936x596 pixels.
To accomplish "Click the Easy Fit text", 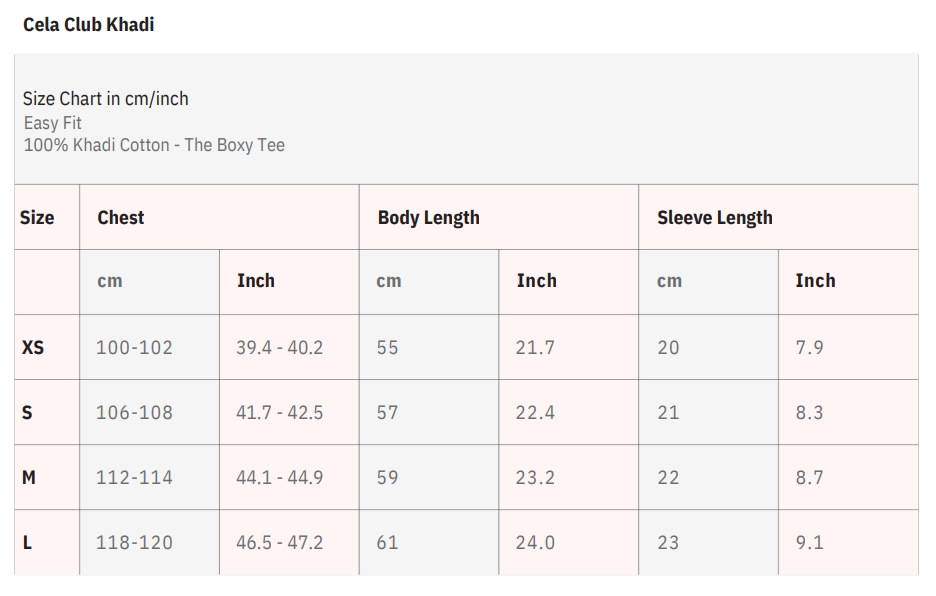I will pos(53,123).
